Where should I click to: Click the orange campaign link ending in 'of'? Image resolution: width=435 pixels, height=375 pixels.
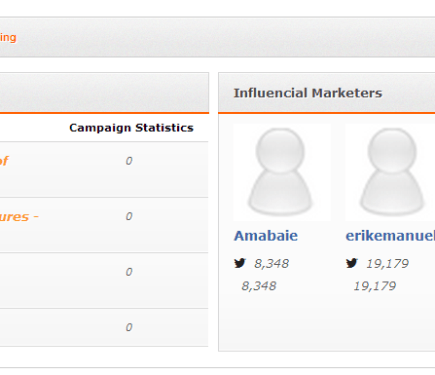pyautogui.click(x=4, y=161)
